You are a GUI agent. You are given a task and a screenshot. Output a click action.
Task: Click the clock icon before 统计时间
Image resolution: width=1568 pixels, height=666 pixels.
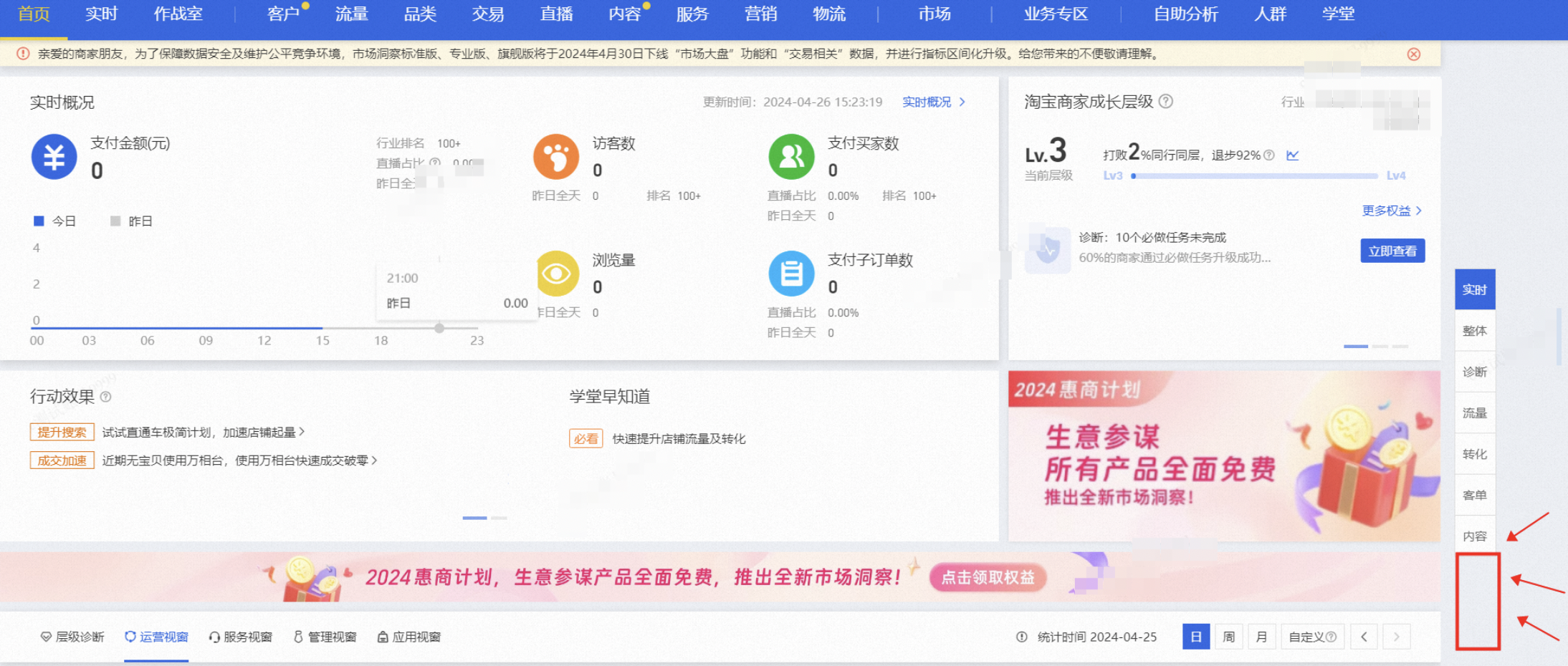(1022, 637)
